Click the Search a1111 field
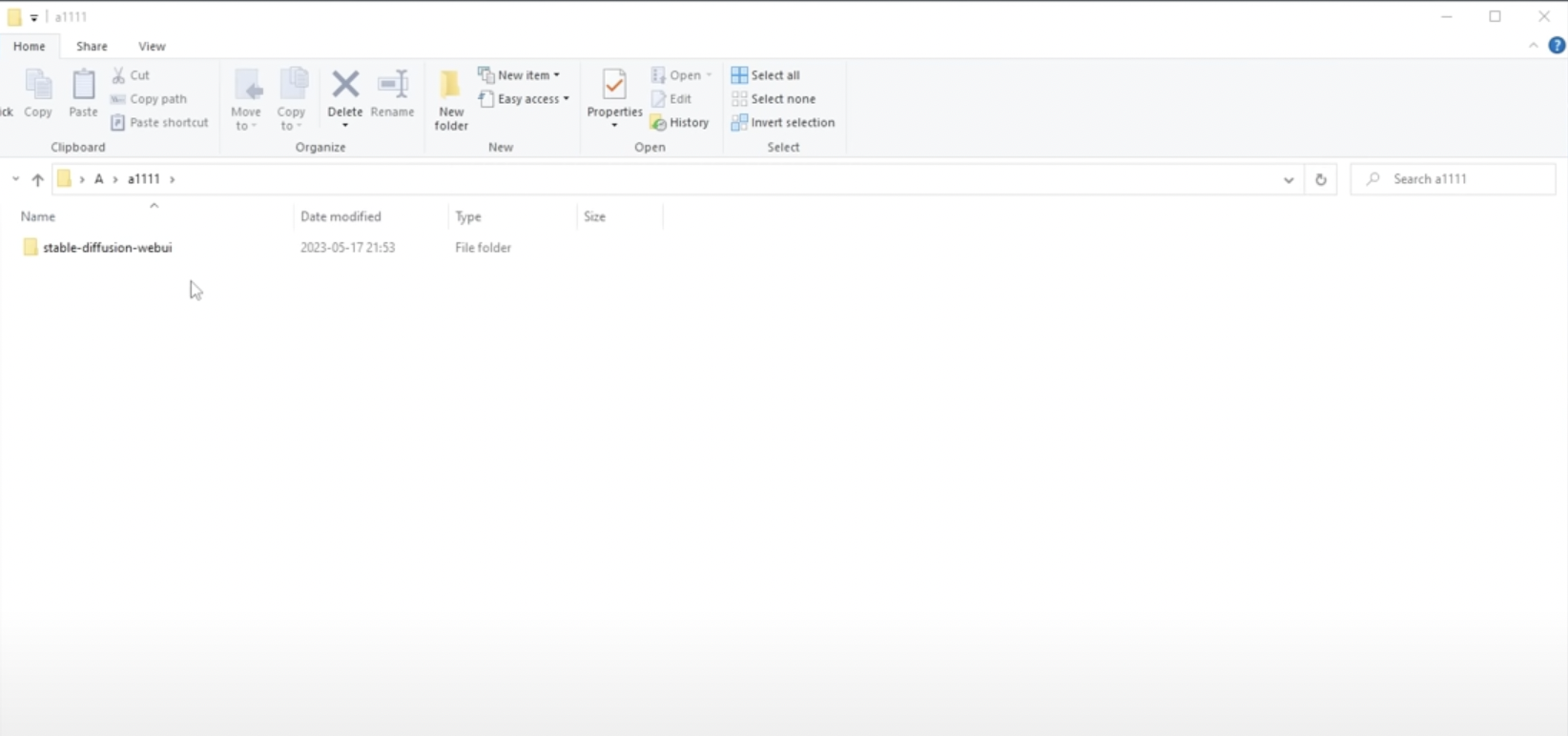The image size is (1568, 736). [1453, 179]
